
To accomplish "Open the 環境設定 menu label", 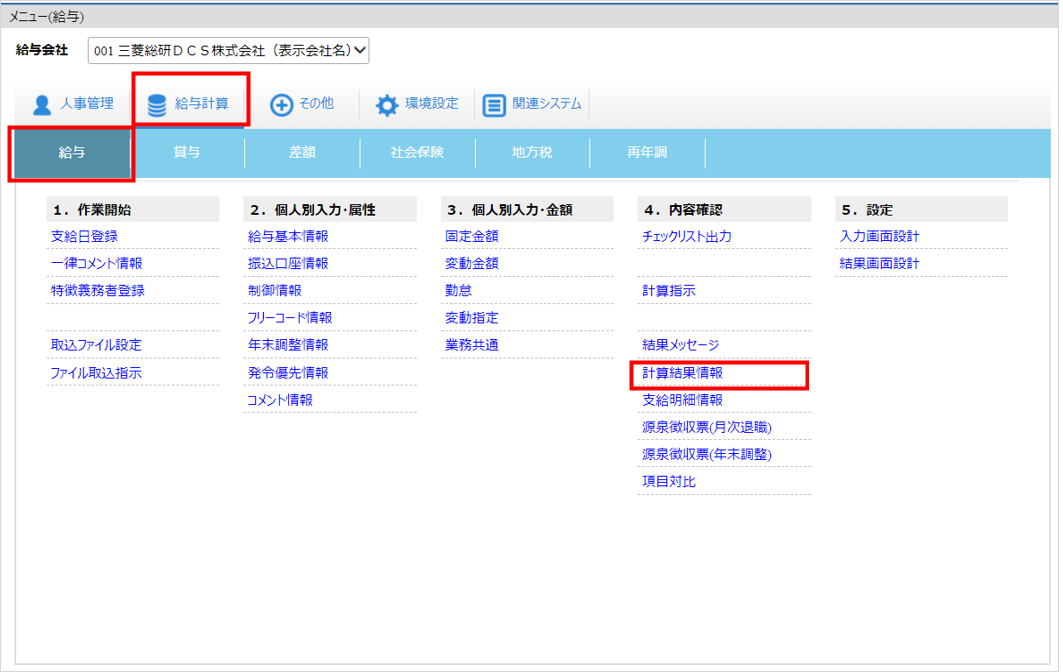I will pos(432,103).
